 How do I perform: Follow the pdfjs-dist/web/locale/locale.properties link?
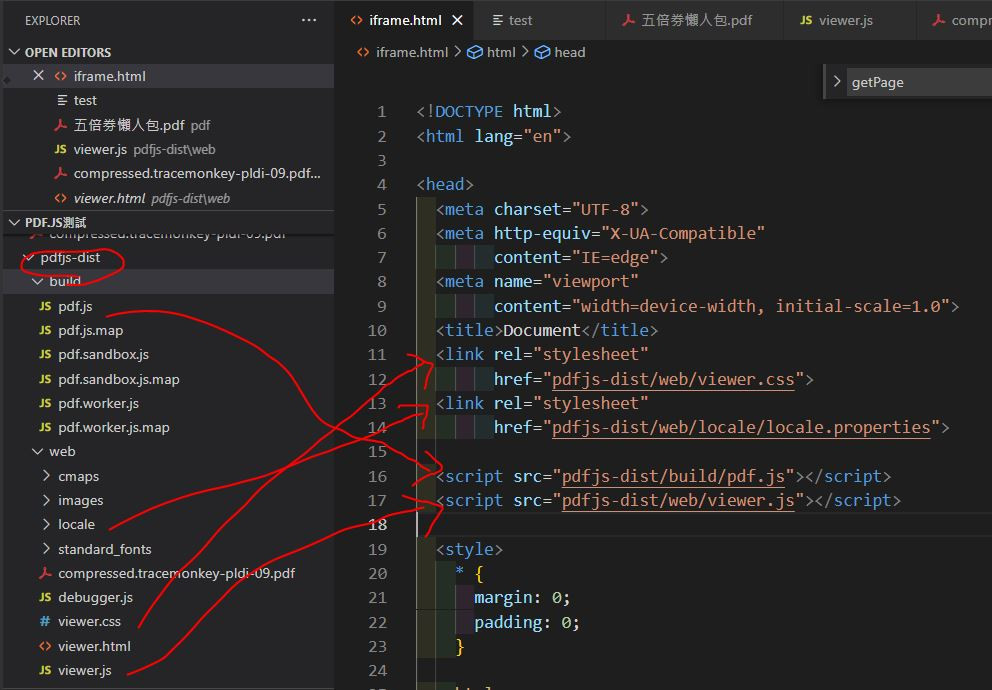741,427
